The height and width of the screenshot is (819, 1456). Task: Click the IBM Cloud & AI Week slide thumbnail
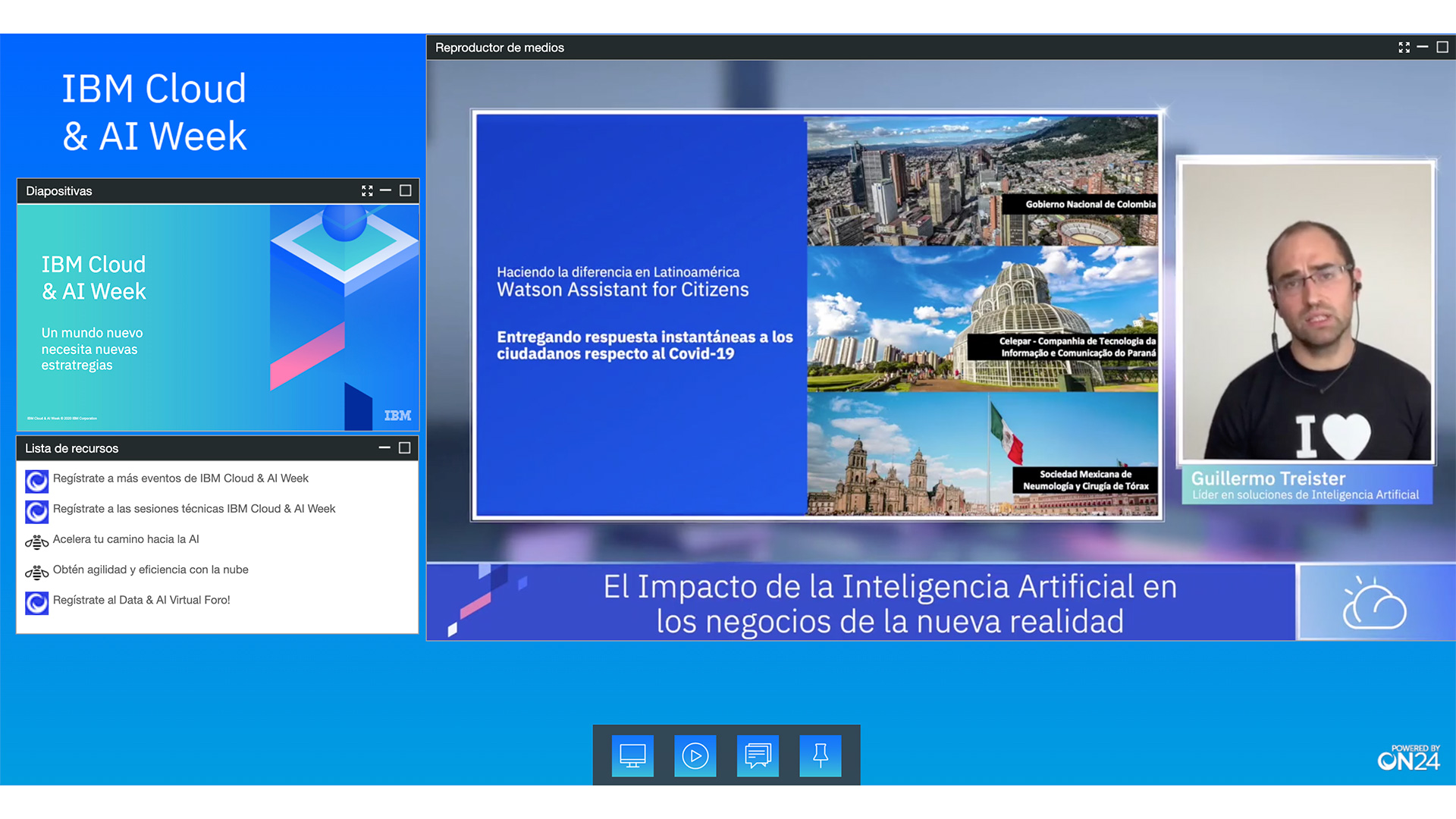point(218,318)
